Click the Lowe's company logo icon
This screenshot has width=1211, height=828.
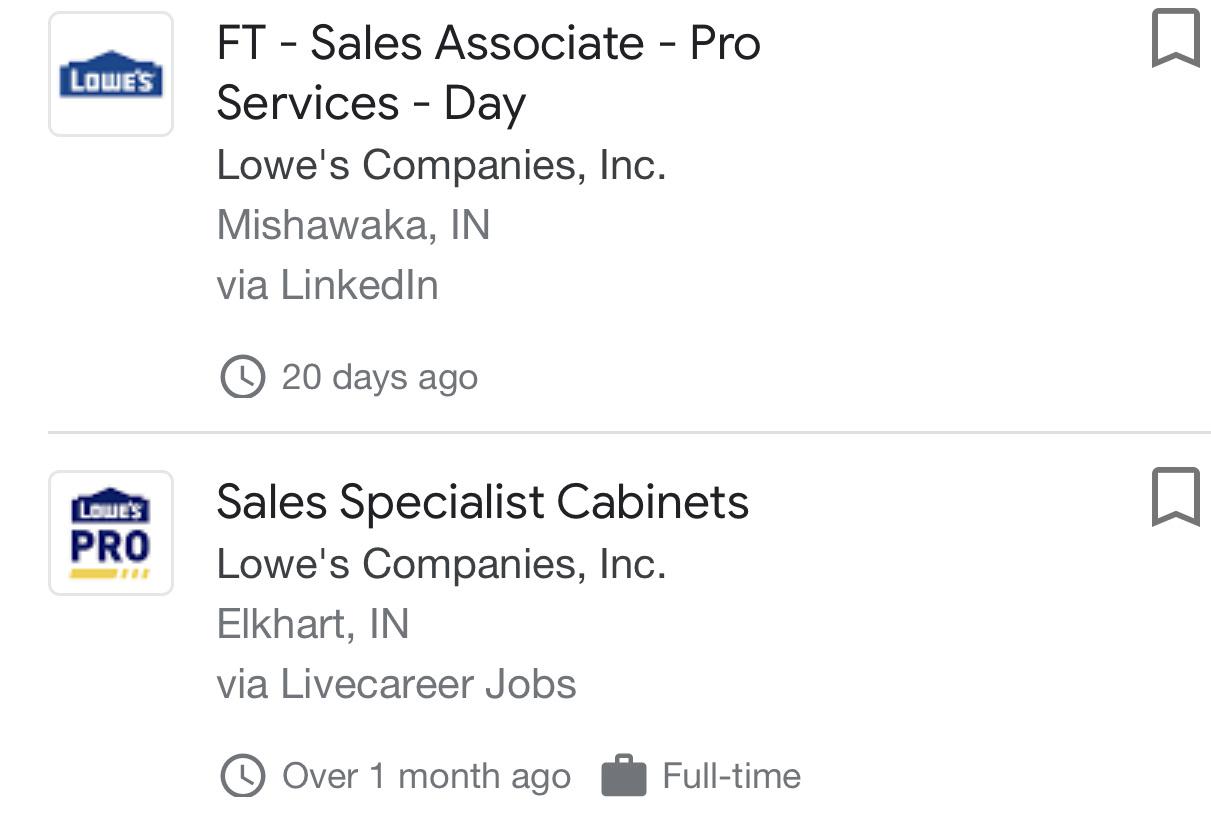tap(110, 71)
